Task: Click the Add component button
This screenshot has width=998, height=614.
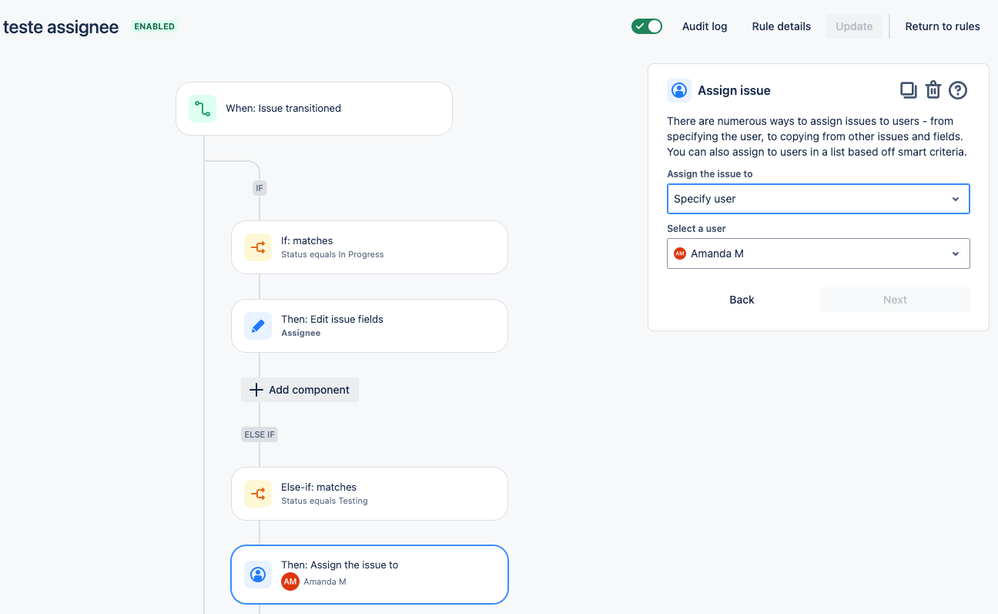Action: (x=300, y=390)
